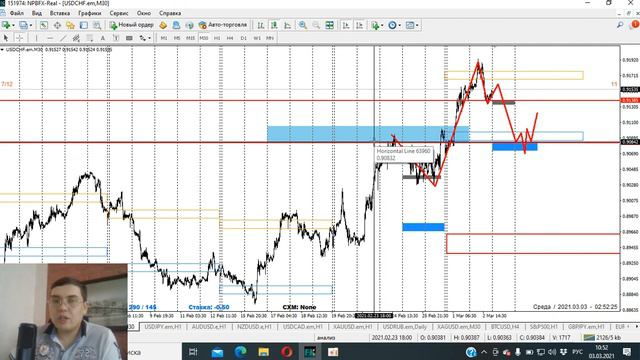Select the vertical line tool

pos(36,38)
